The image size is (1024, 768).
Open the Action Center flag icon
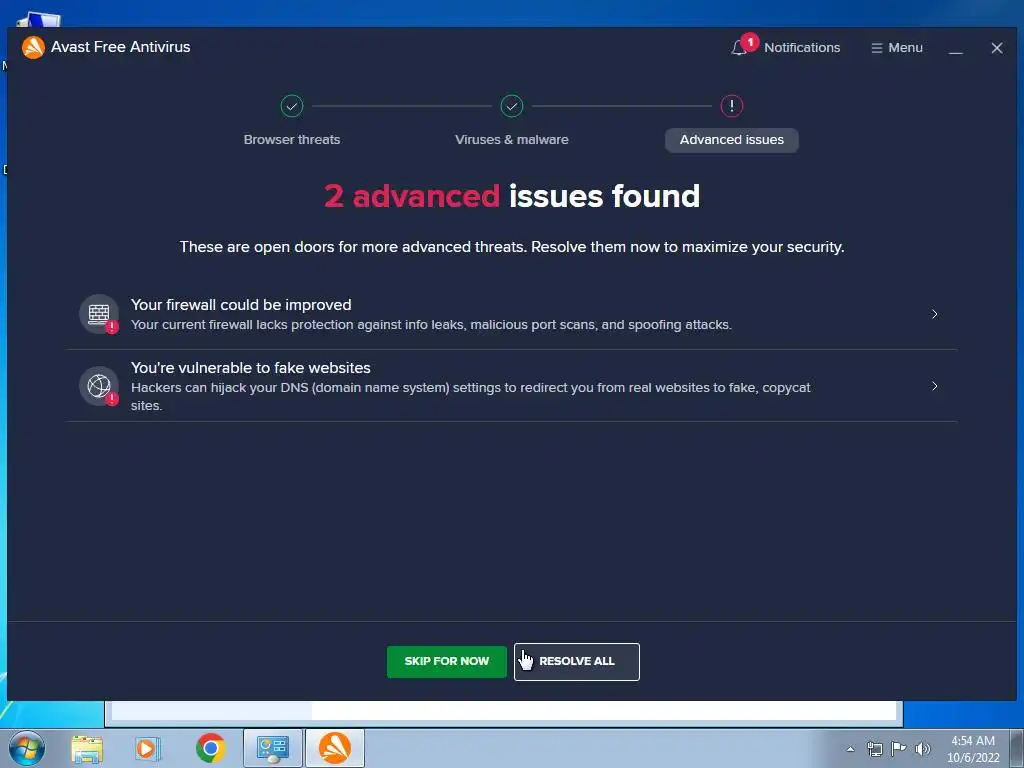(x=899, y=749)
